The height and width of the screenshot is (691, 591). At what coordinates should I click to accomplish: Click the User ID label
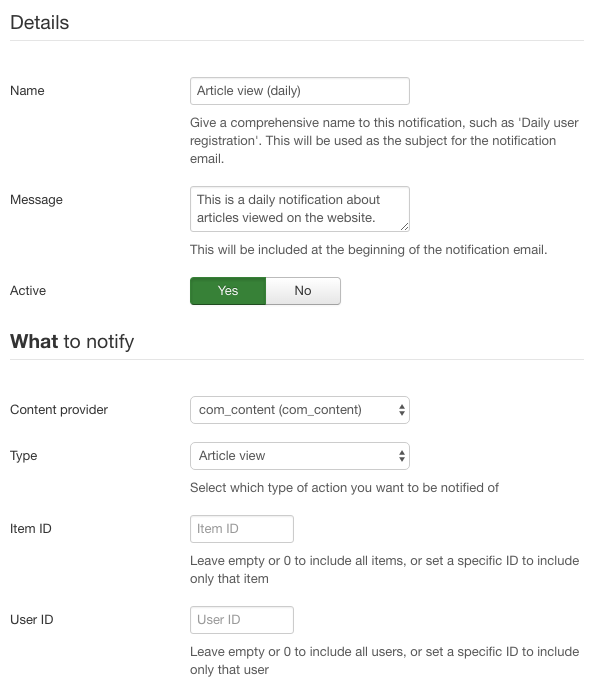(32, 620)
